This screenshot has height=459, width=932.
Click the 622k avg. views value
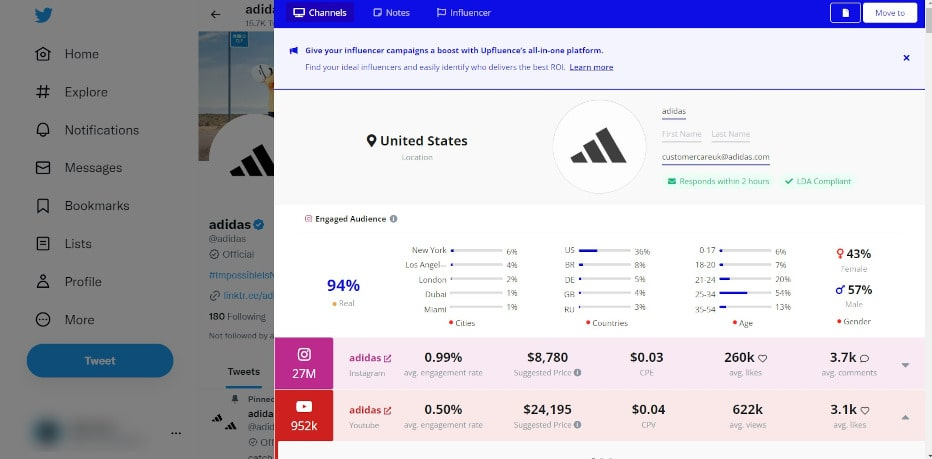coord(748,410)
